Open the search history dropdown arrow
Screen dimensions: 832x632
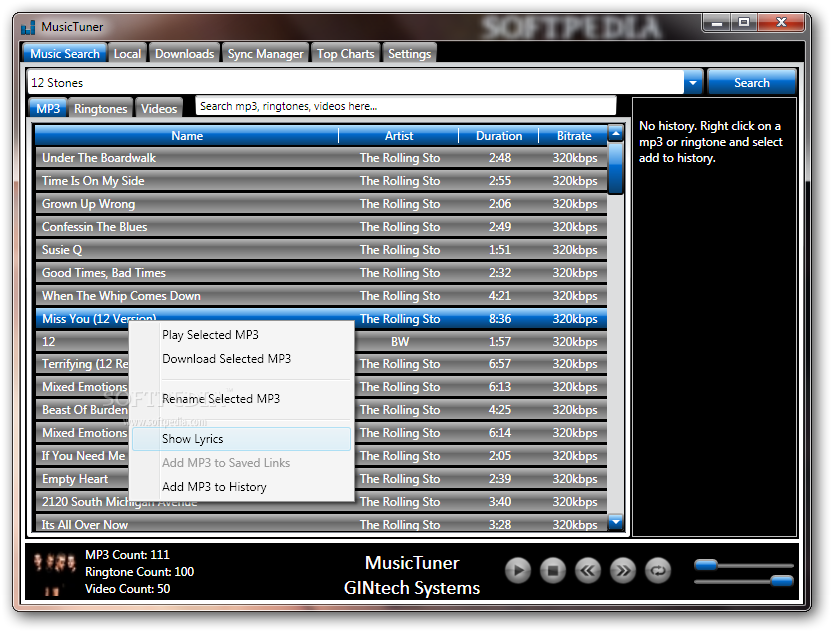[x=693, y=83]
